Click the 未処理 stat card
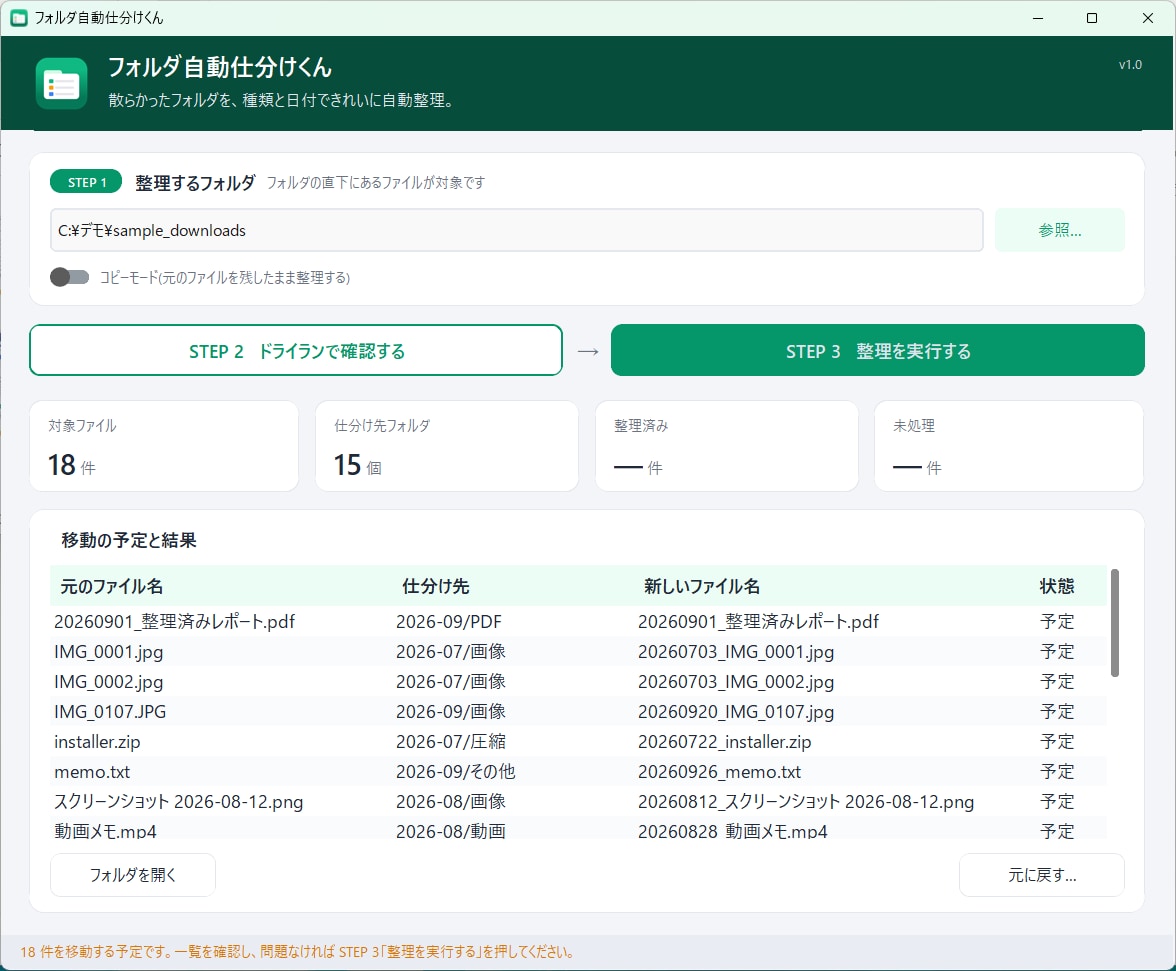The image size is (1176, 971). 1009,446
